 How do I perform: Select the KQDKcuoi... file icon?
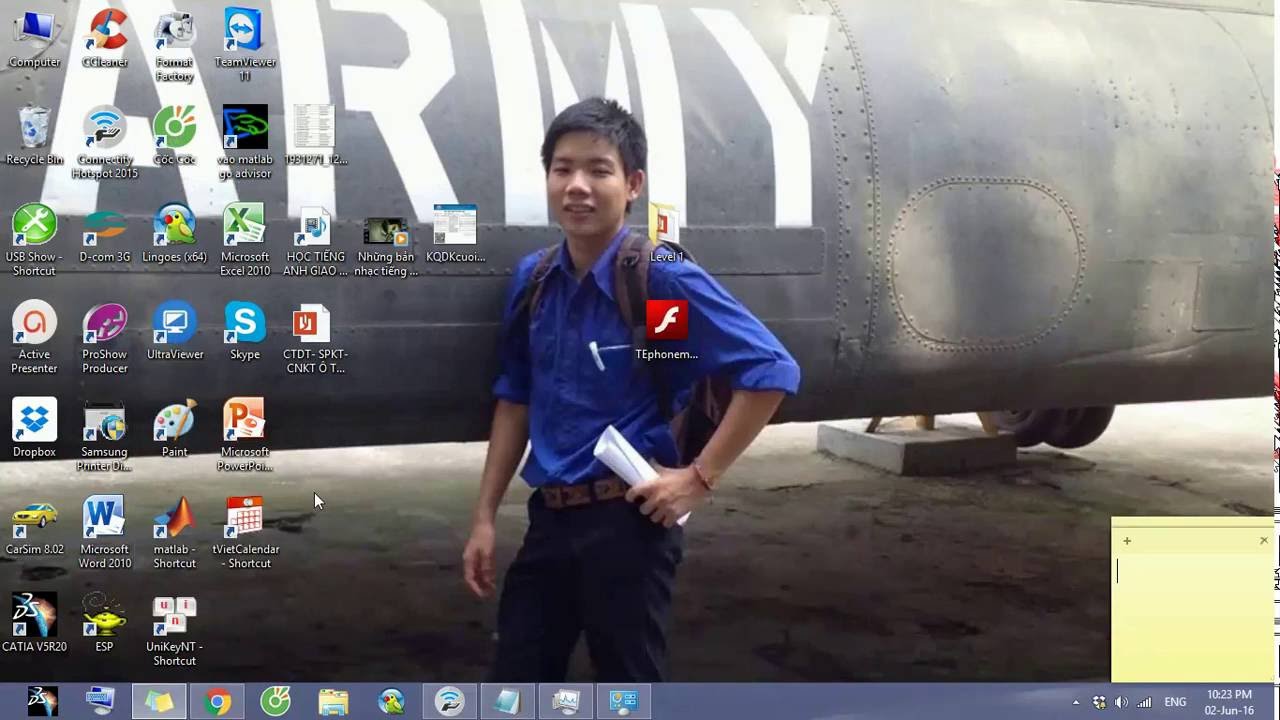click(x=455, y=233)
